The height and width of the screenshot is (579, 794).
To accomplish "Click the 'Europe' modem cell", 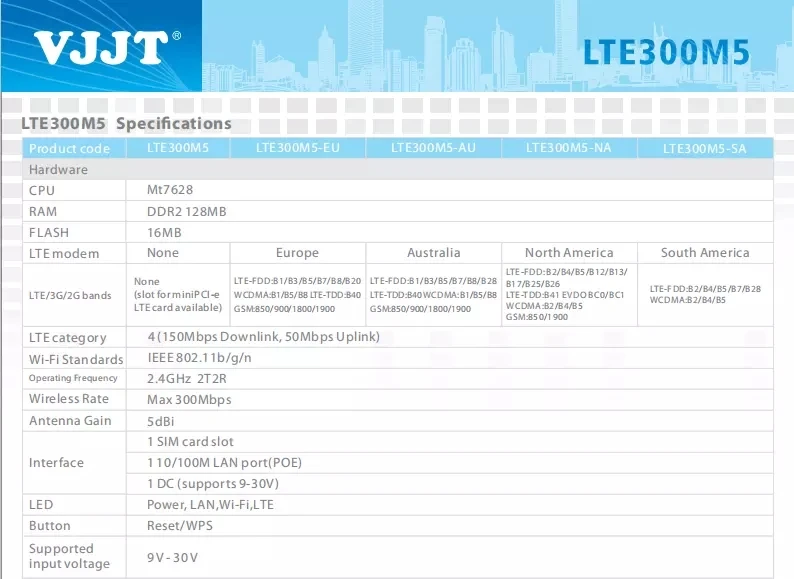I will tap(297, 253).
